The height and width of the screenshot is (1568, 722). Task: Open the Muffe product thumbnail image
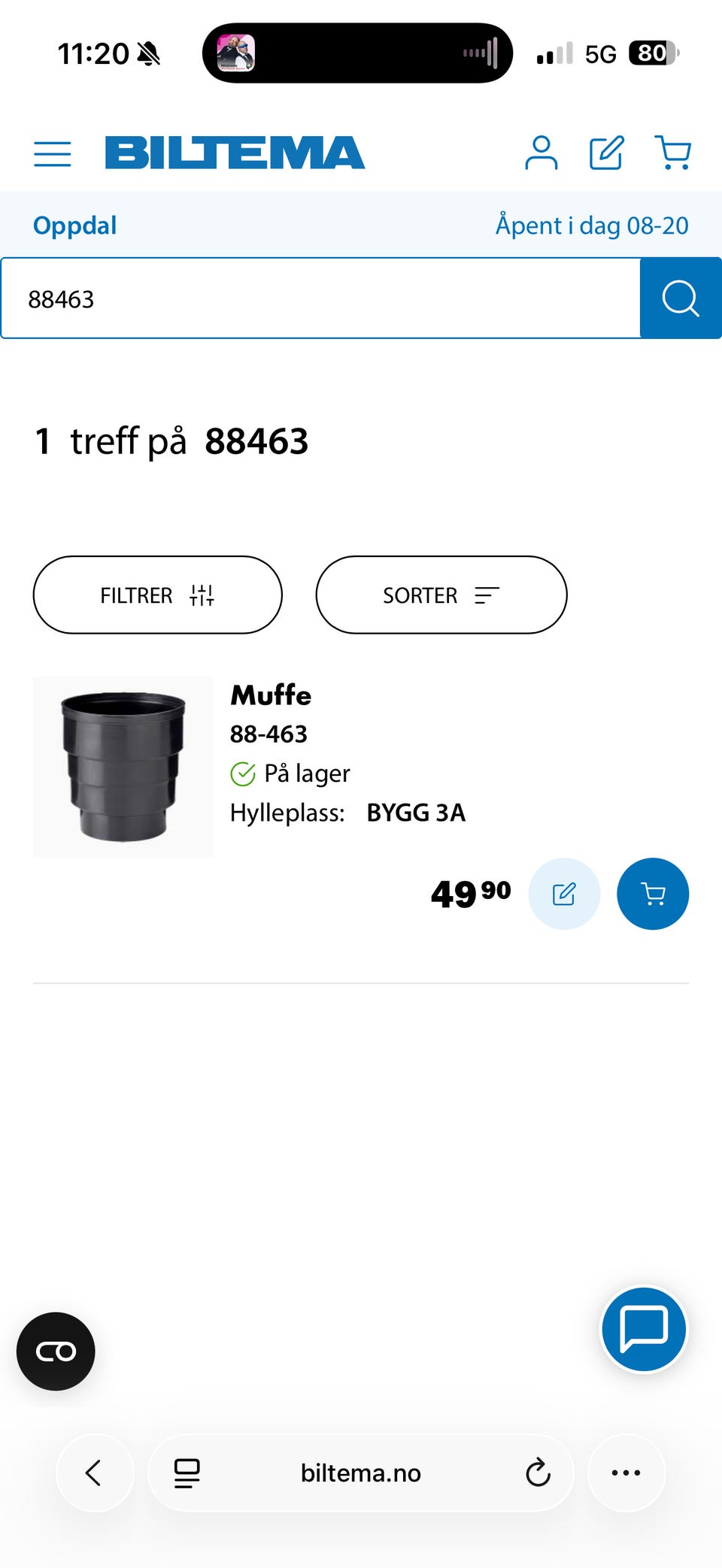123,767
